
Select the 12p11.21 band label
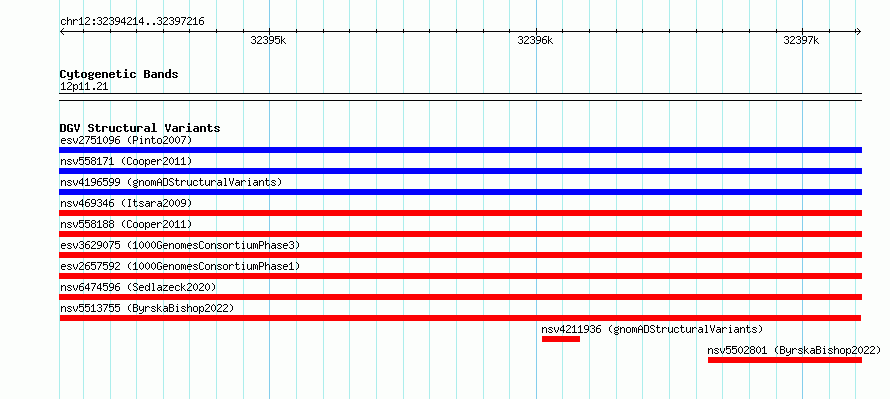pos(84,86)
